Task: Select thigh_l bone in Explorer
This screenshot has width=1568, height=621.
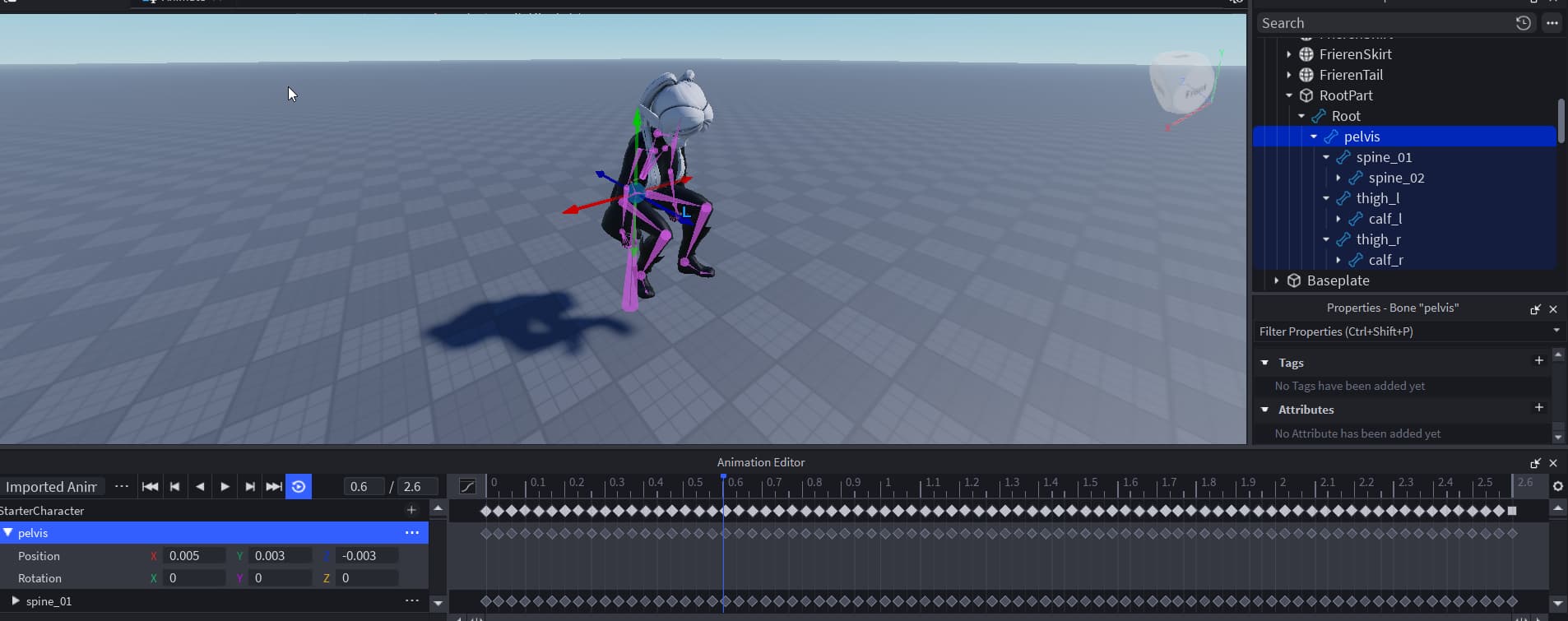Action: pos(1378,198)
